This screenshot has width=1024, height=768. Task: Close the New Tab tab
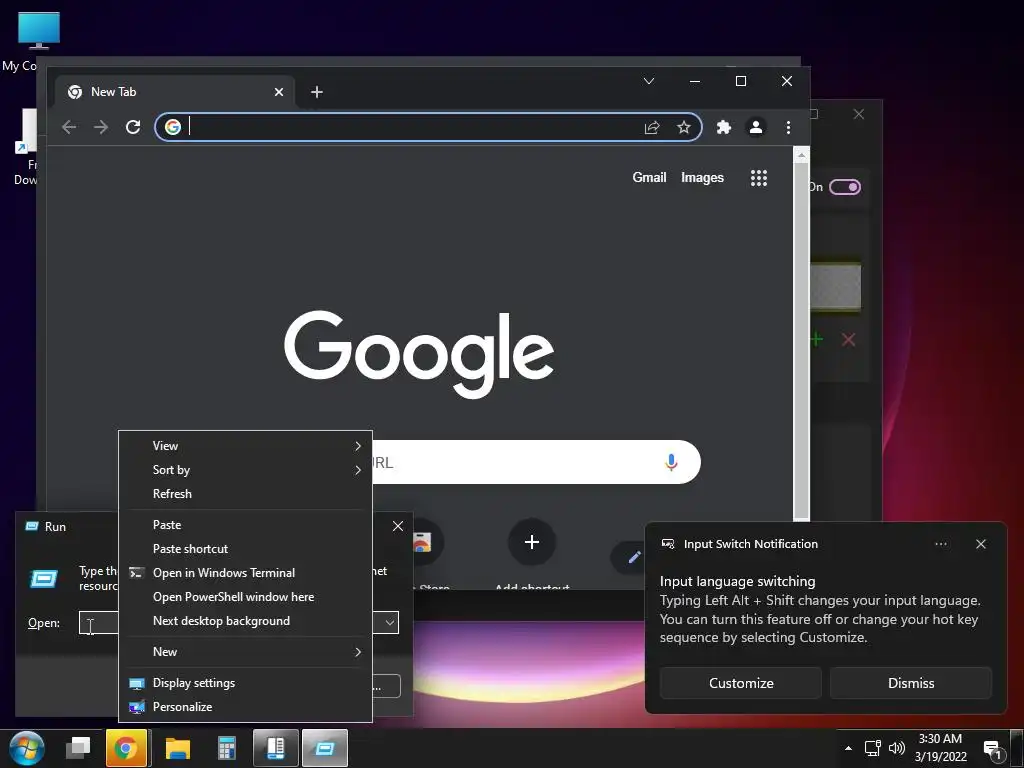(279, 92)
